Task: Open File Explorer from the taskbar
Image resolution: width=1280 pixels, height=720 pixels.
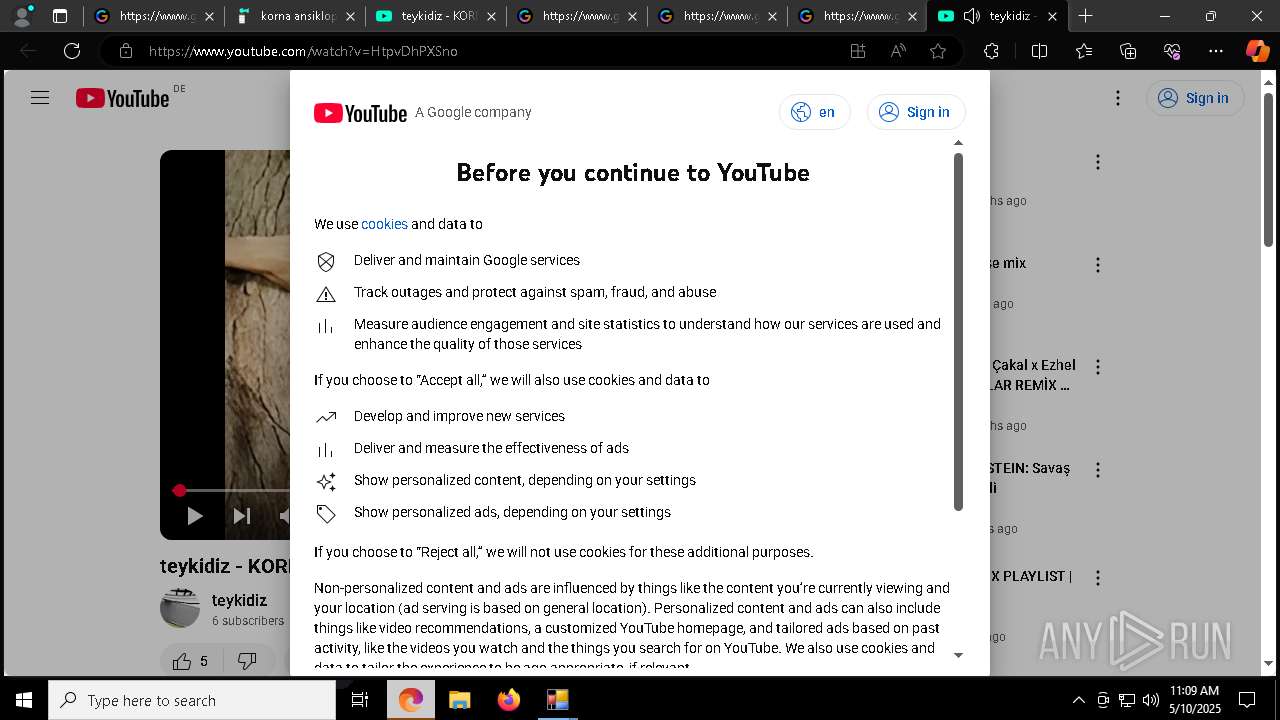Action: coord(459,700)
